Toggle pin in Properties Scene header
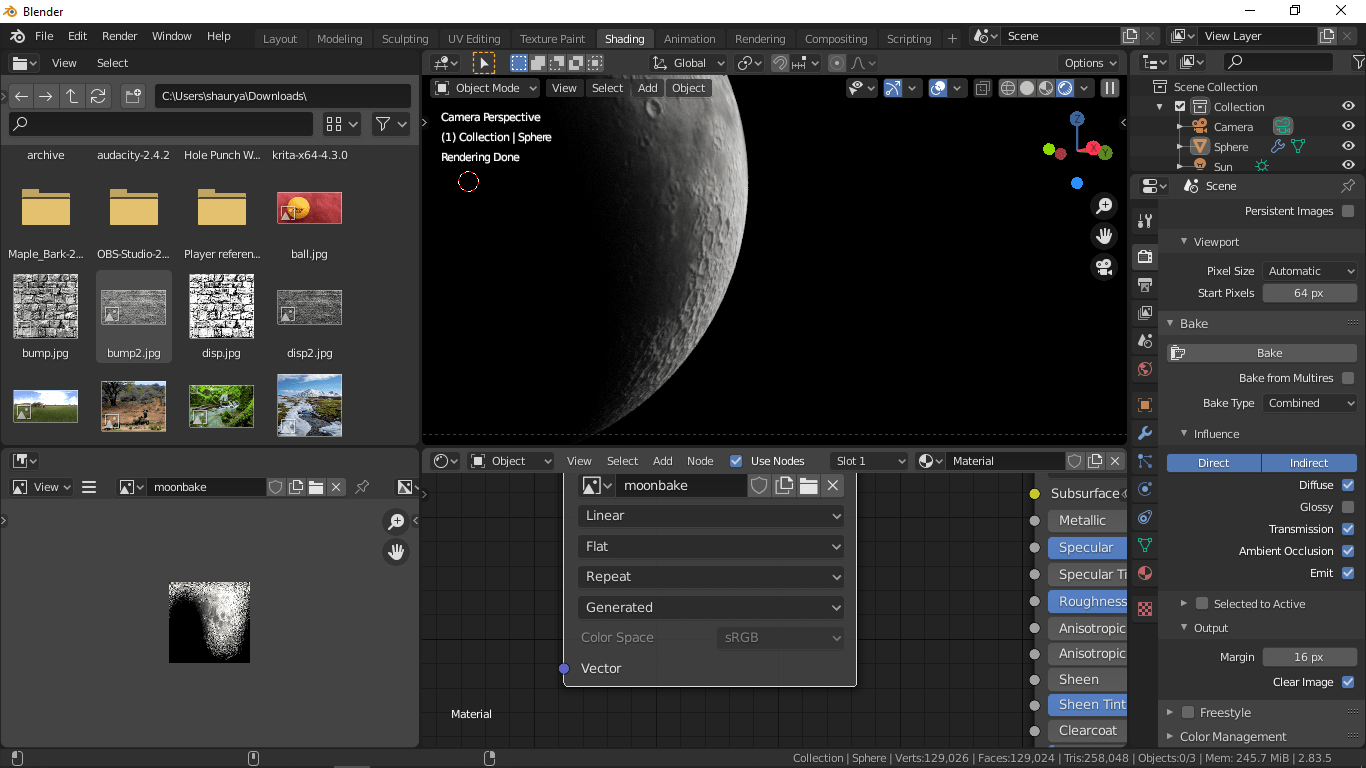 click(1348, 186)
